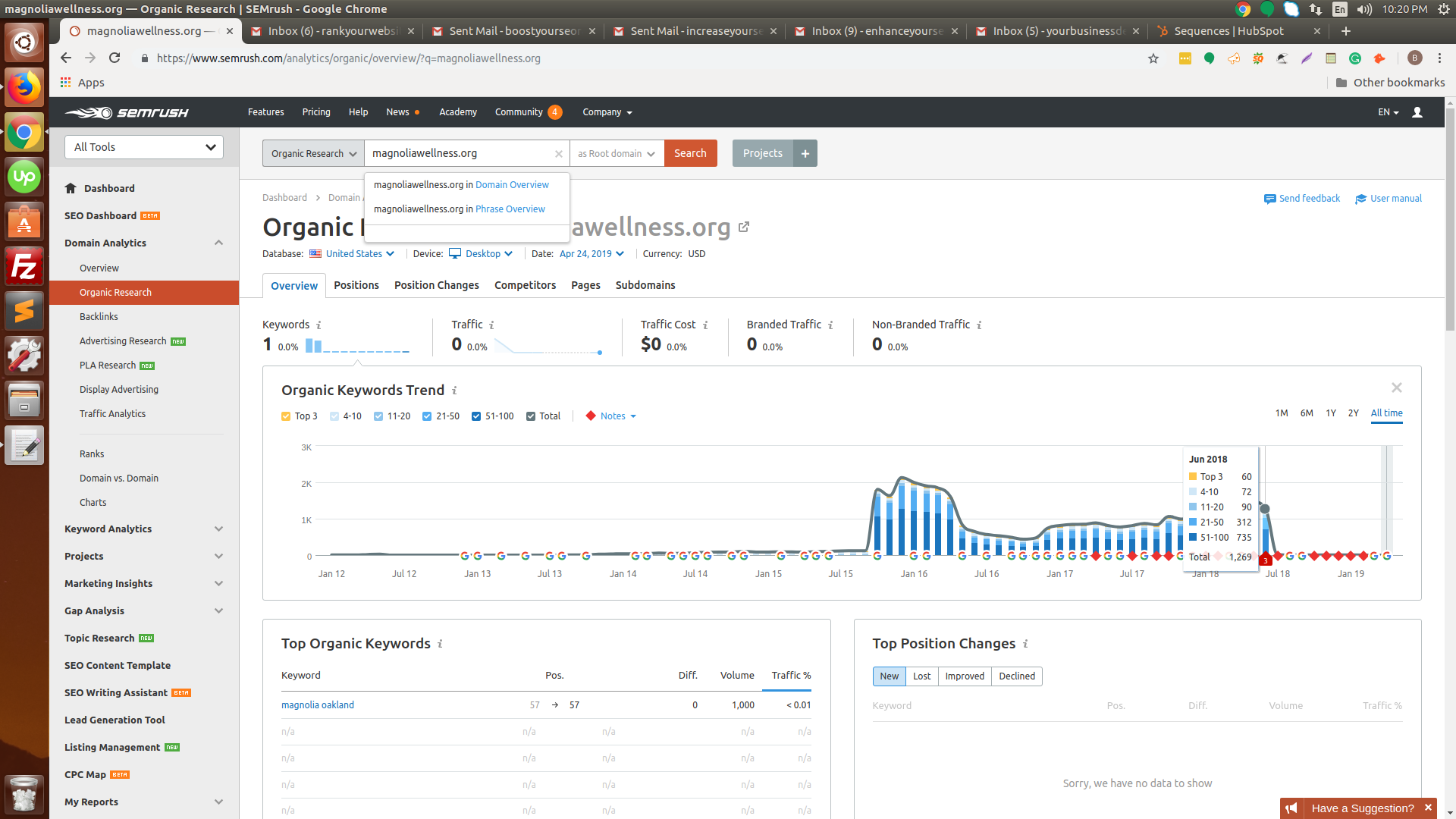Image resolution: width=1456 pixels, height=819 pixels.
Task: Show info for Top Position Changes
Action: 1025,644
